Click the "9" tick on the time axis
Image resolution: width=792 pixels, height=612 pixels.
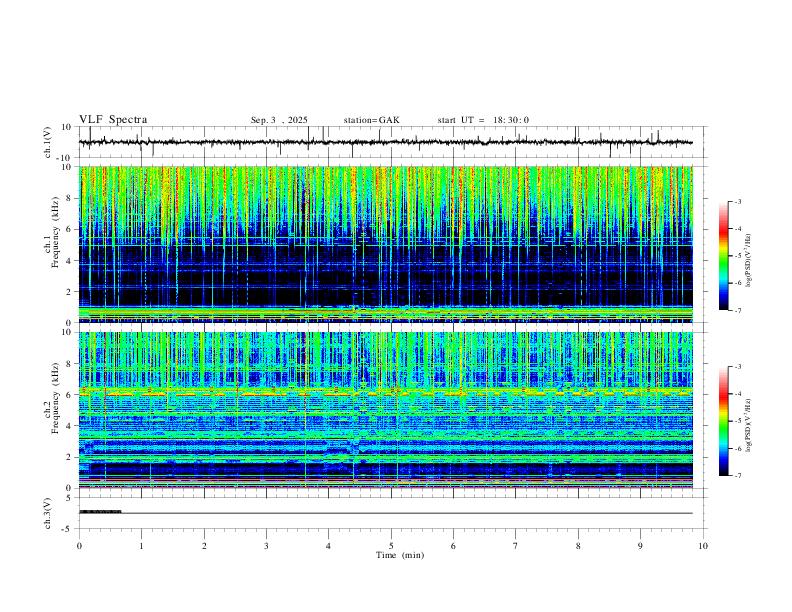[640, 546]
